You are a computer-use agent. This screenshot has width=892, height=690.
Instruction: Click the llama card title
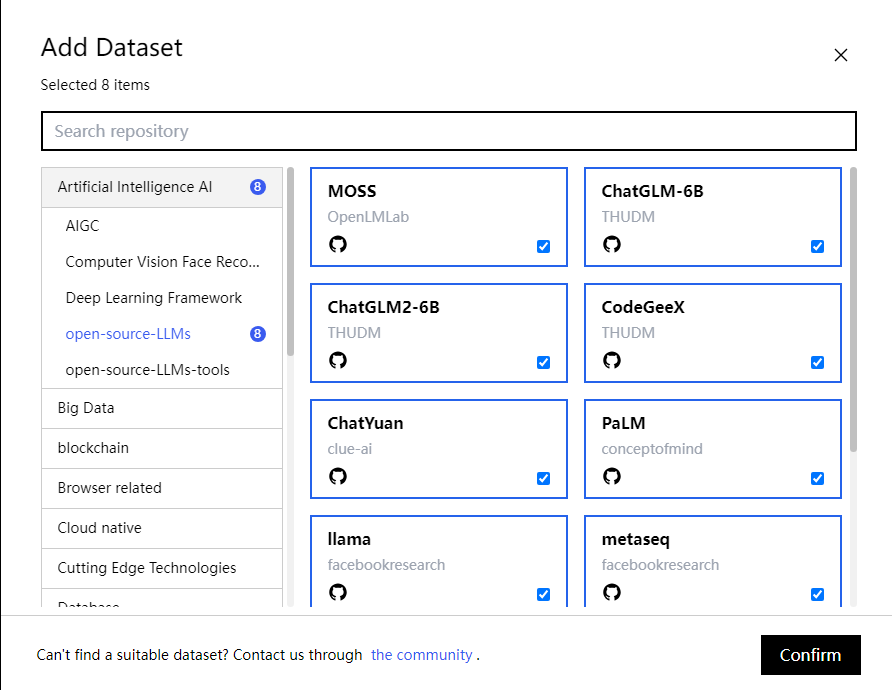click(349, 539)
